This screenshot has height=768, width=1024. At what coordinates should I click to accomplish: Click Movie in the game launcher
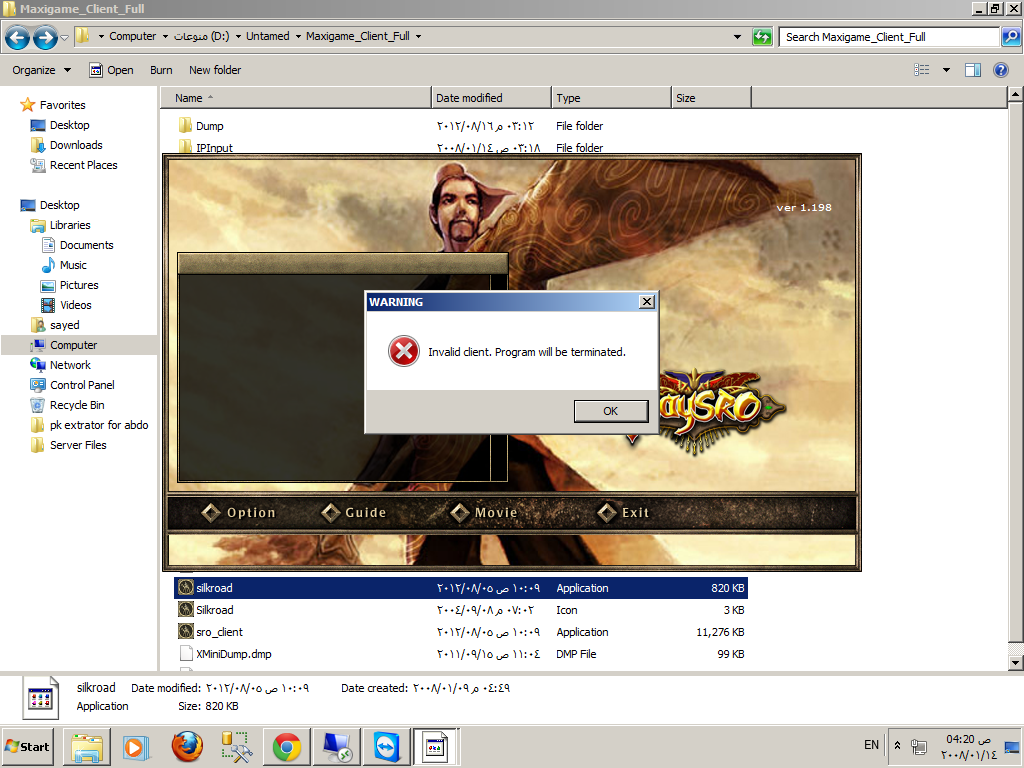point(484,513)
